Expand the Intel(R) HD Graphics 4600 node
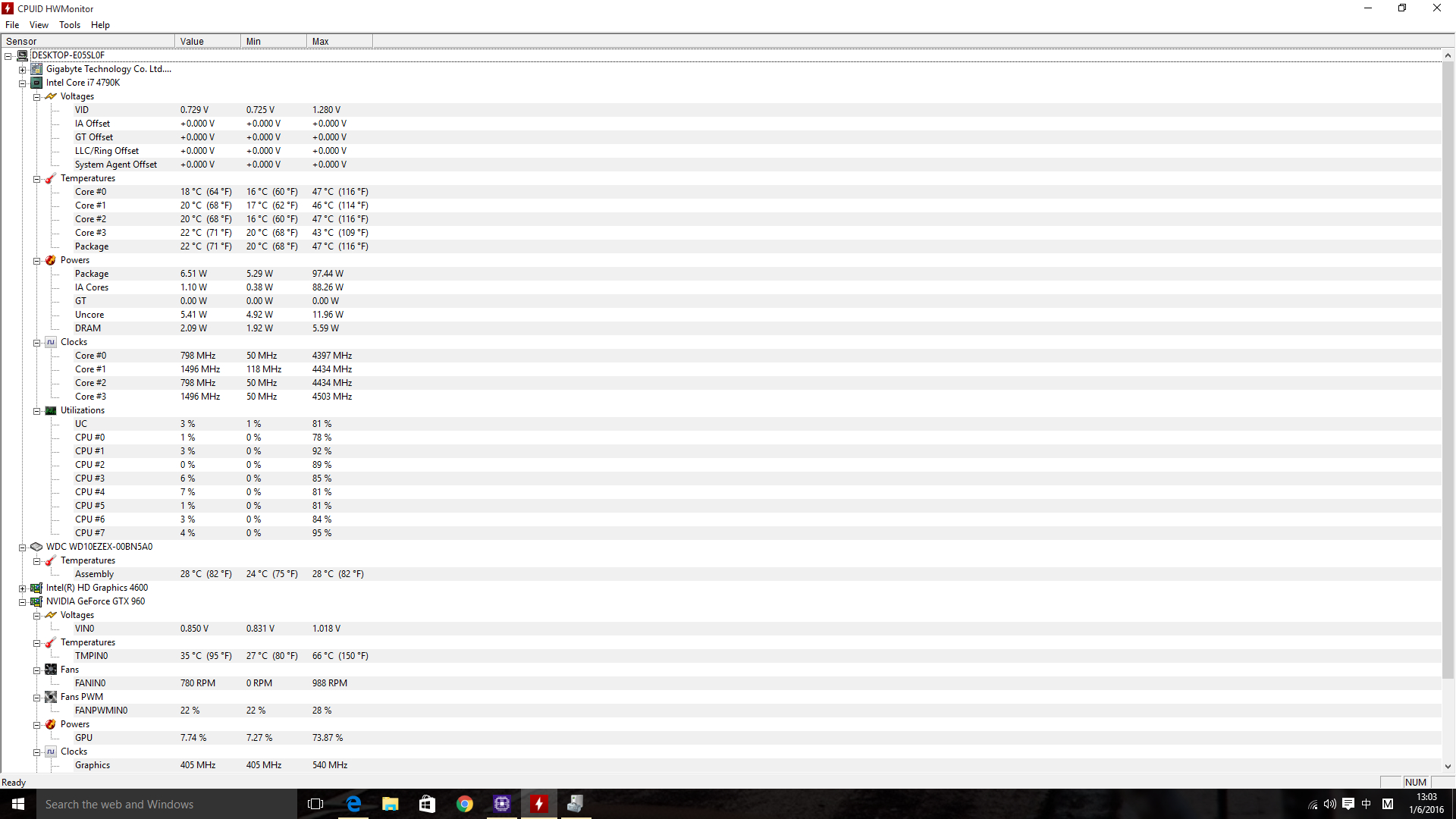Screen dimensions: 1456x819 (23, 588)
